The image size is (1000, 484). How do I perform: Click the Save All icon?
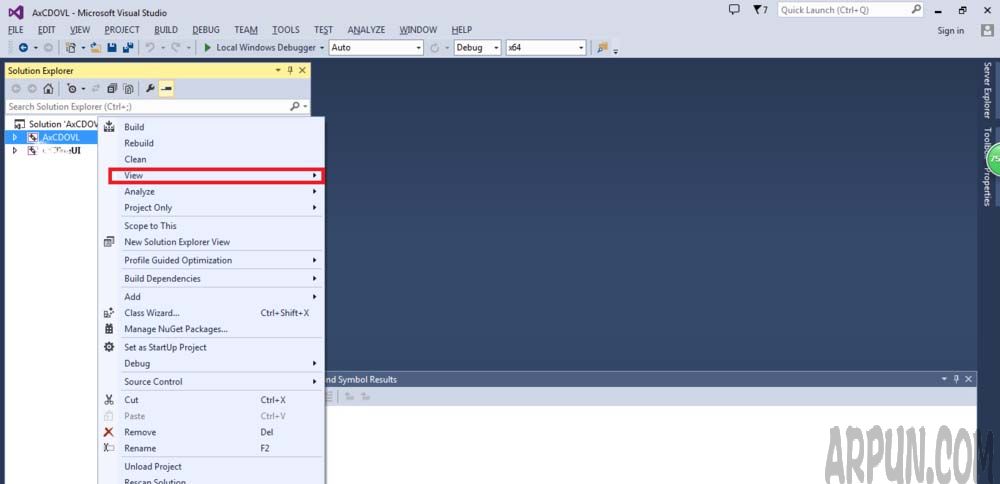point(128,48)
